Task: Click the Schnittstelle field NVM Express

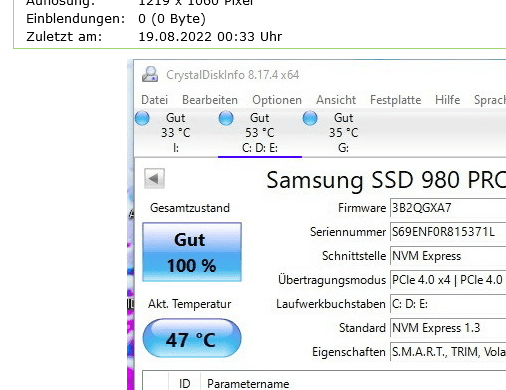Action: (x=448, y=256)
